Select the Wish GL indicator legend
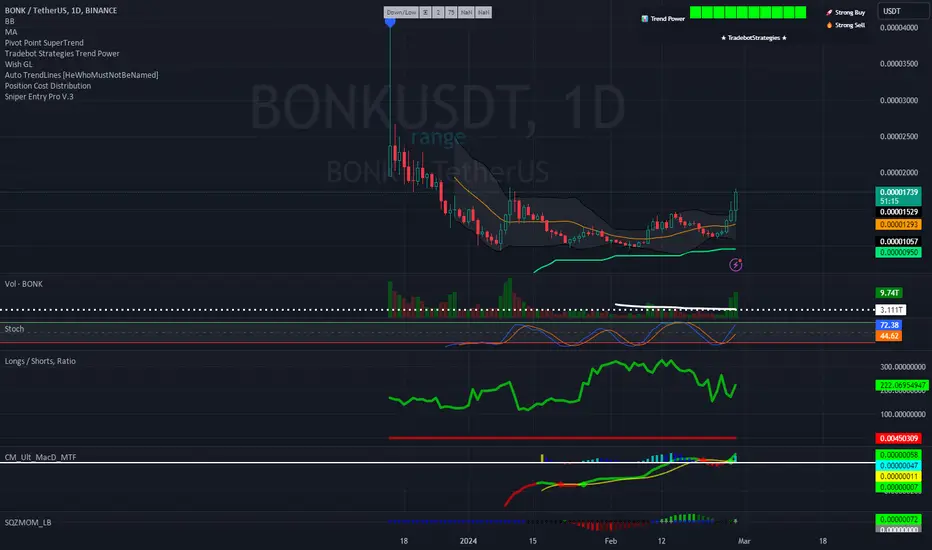 click(18, 64)
